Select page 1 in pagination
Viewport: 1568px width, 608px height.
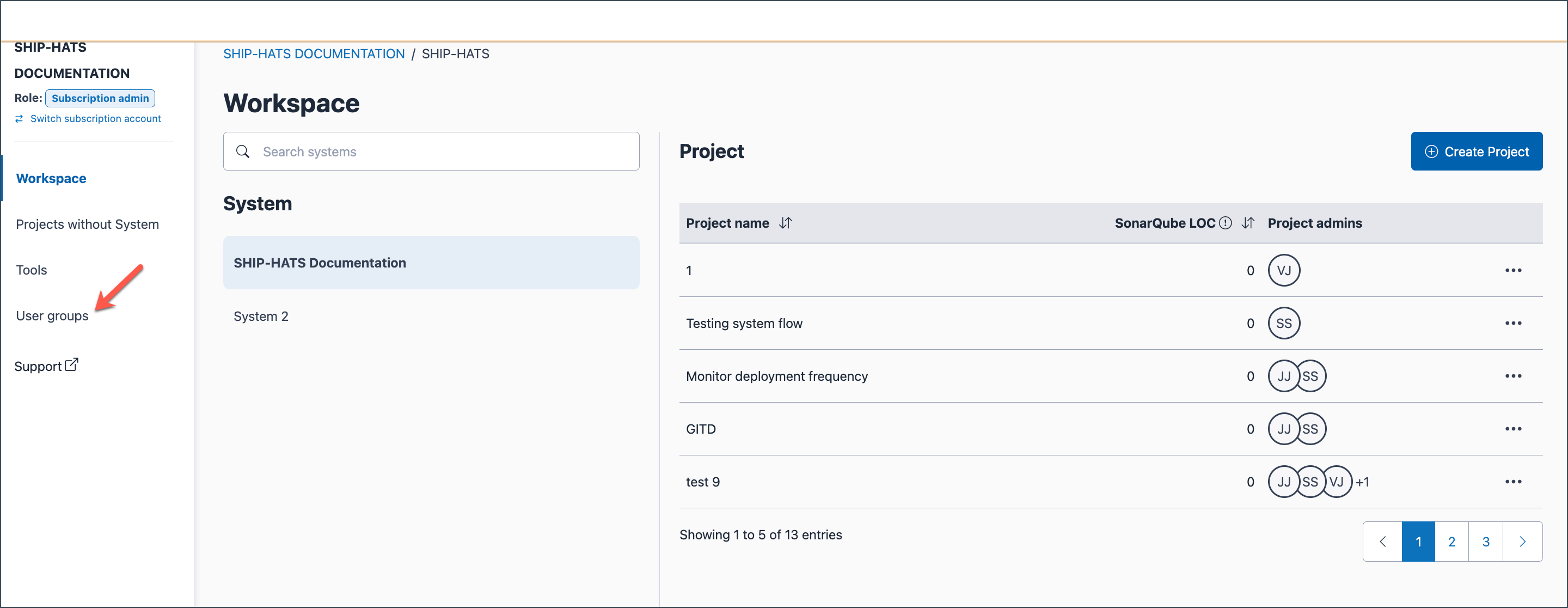1418,542
